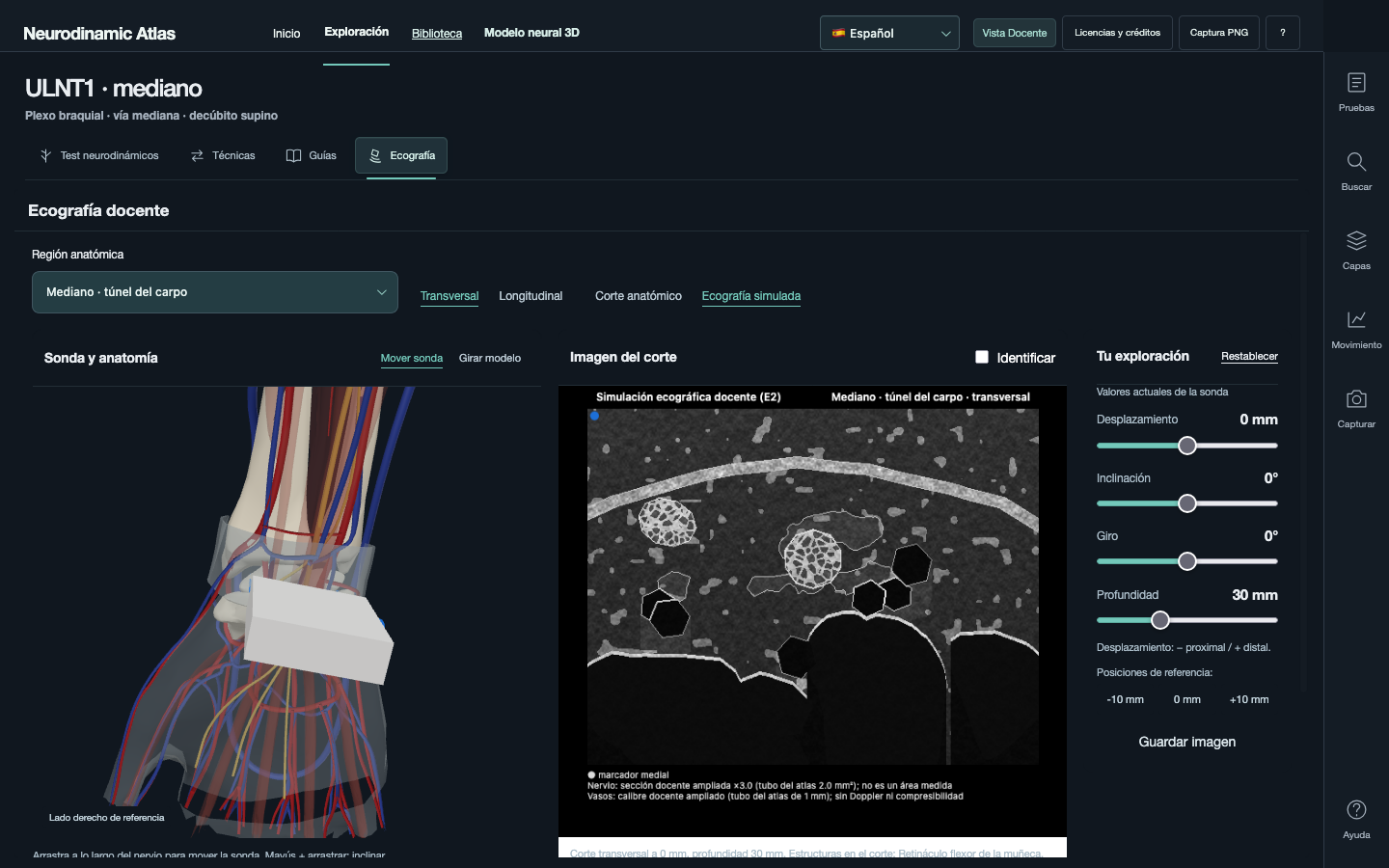Select the Longitudinal view option
This screenshot has width=1389, height=868.
pyautogui.click(x=531, y=296)
